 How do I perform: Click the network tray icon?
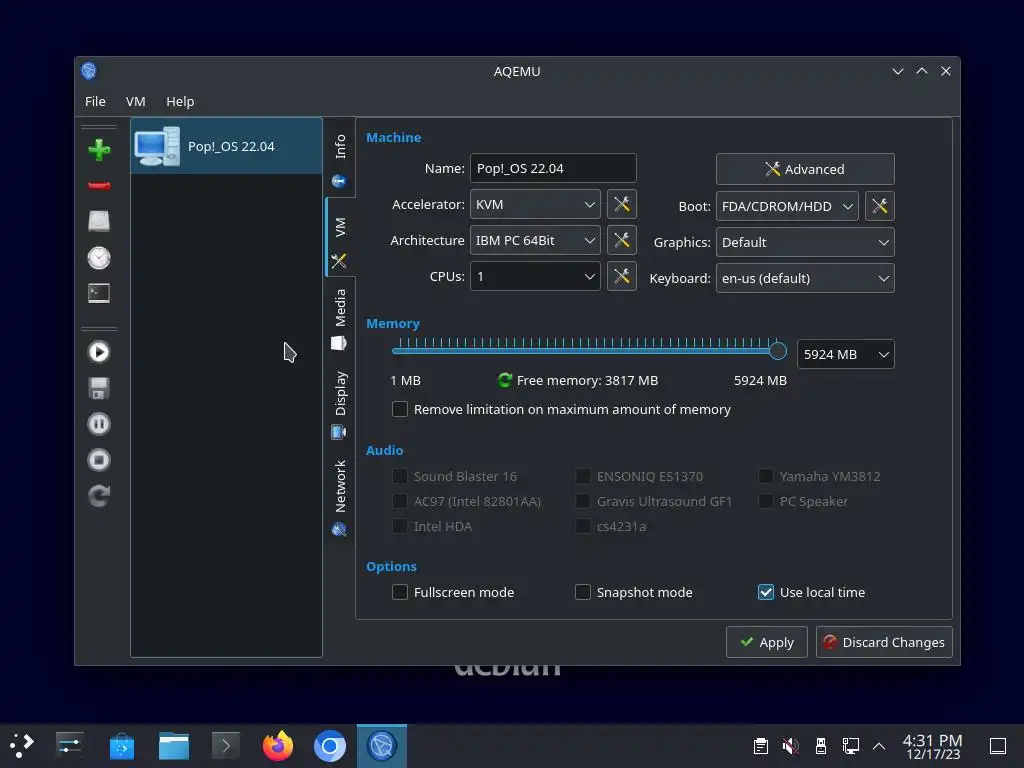(x=850, y=746)
